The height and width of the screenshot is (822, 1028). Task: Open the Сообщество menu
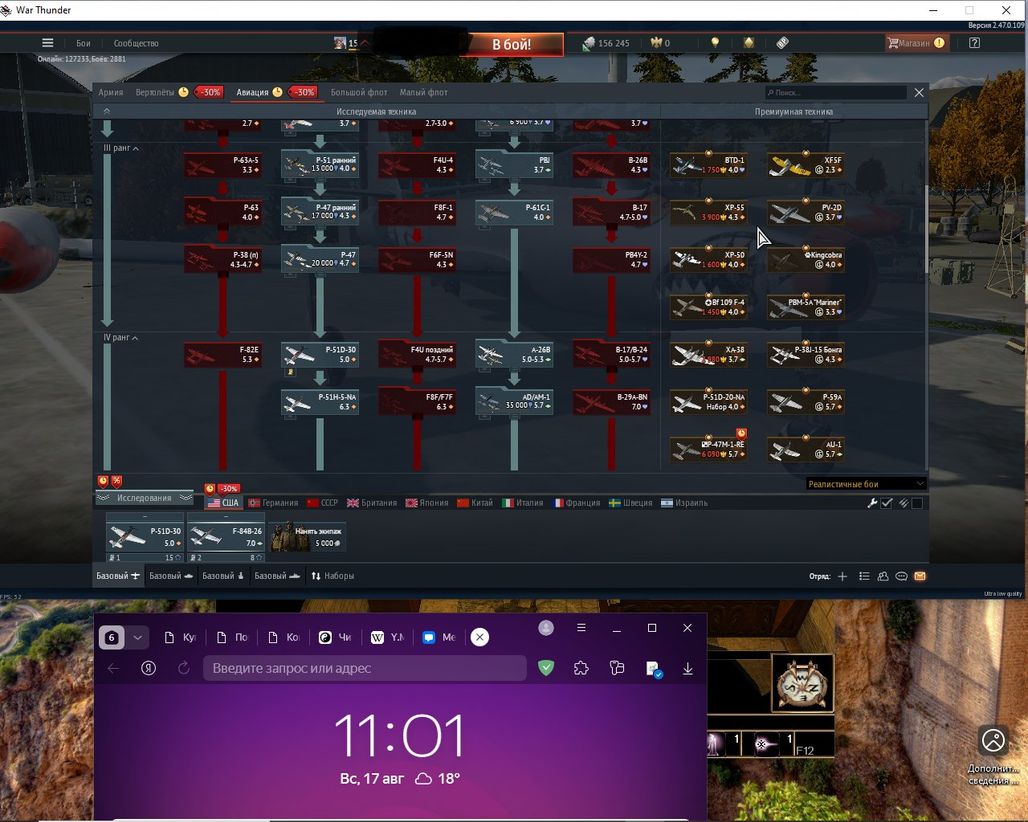point(136,43)
